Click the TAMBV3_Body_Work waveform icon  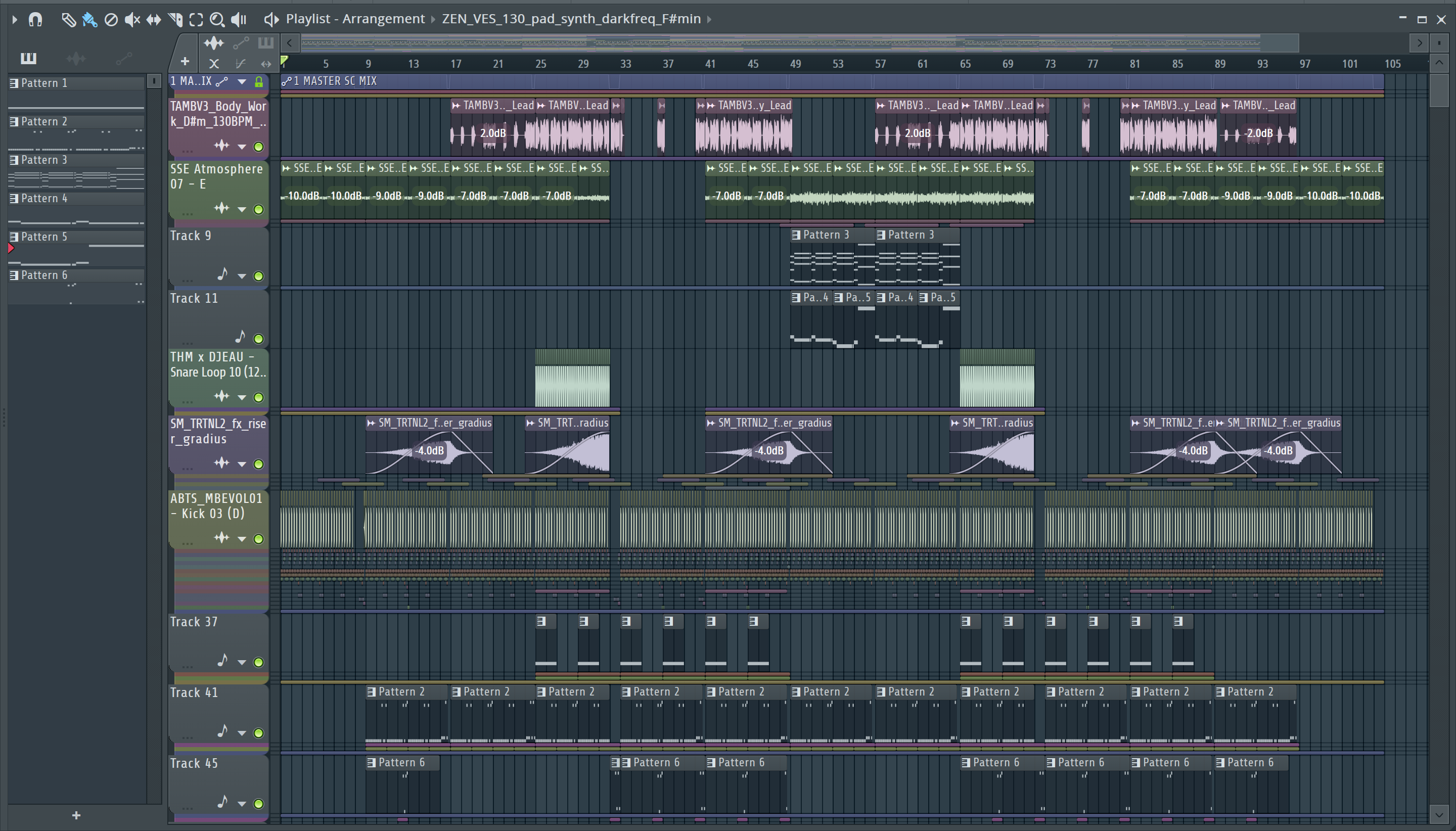[221, 146]
